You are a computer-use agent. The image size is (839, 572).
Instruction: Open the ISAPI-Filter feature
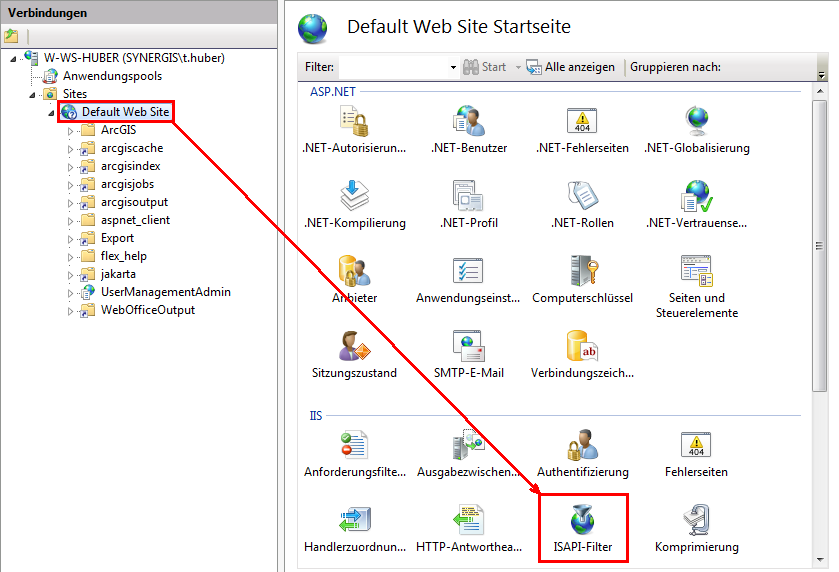point(583,528)
